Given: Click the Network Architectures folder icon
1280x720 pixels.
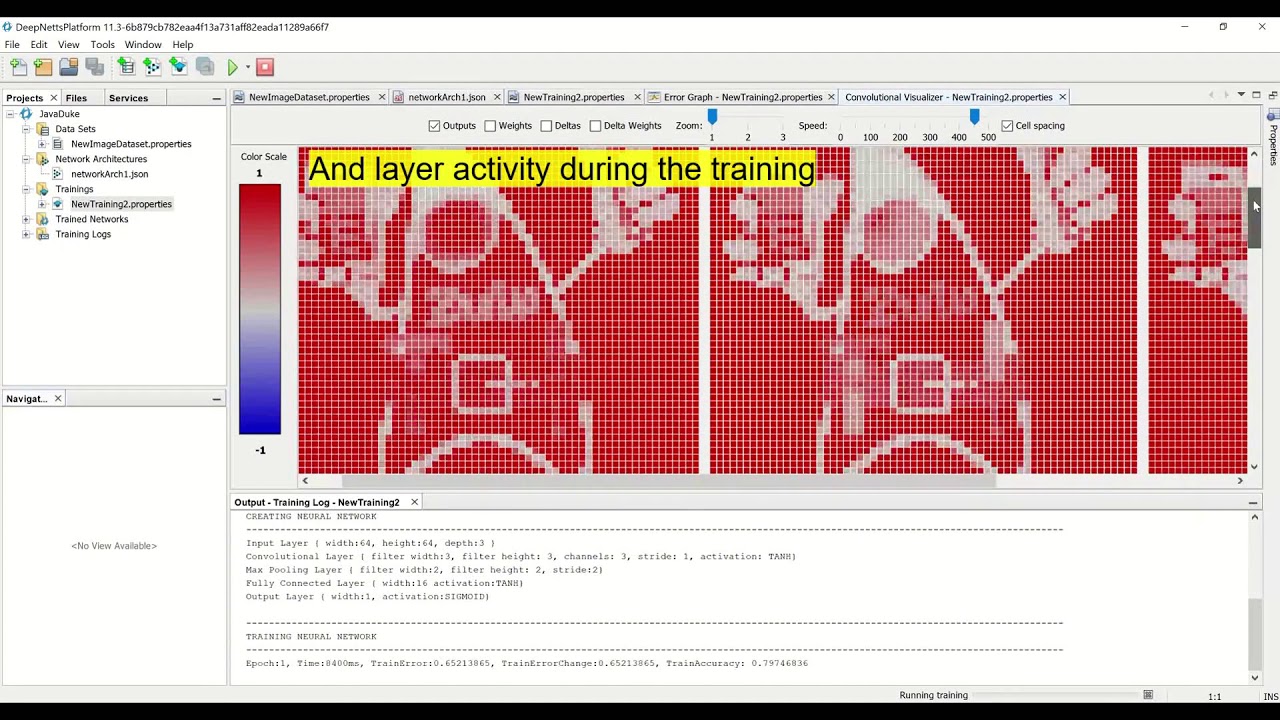Looking at the screenshot, I should point(43,159).
